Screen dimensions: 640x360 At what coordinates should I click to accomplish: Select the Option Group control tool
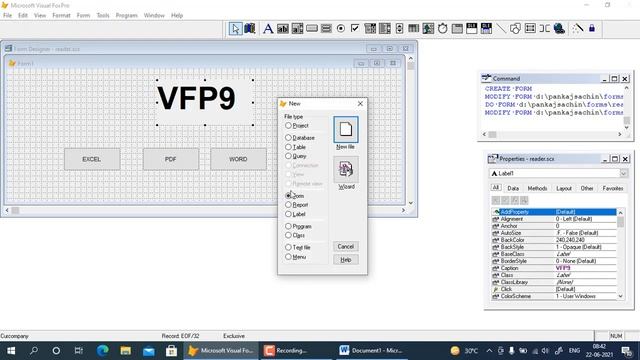pos(341,29)
